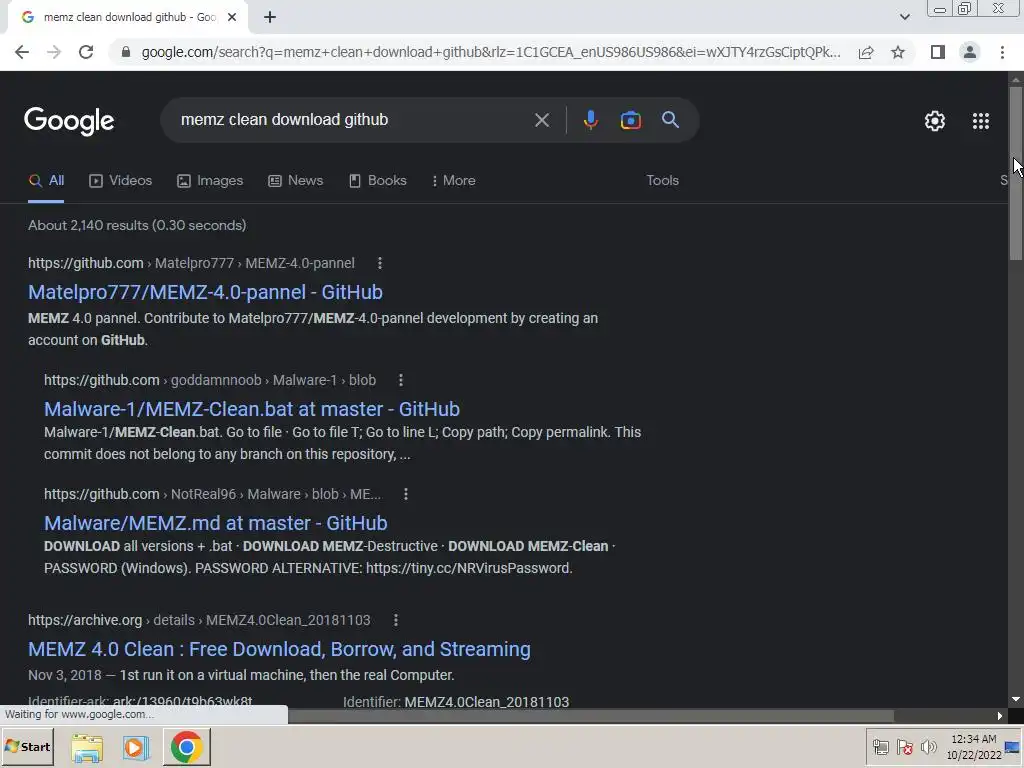
Task: Switch to Books results tab
Action: [377, 180]
